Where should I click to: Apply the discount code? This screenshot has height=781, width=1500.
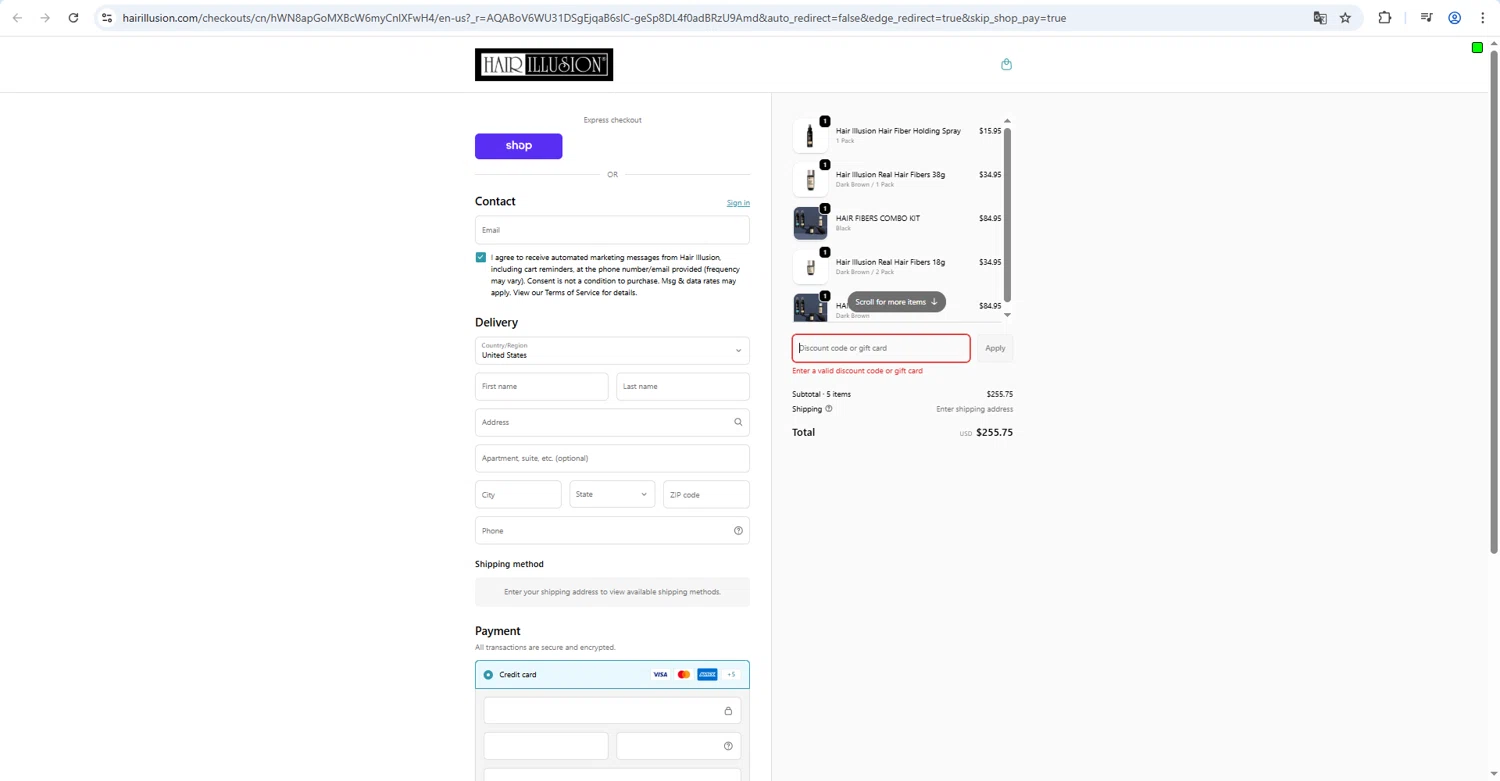pyautogui.click(x=995, y=348)
